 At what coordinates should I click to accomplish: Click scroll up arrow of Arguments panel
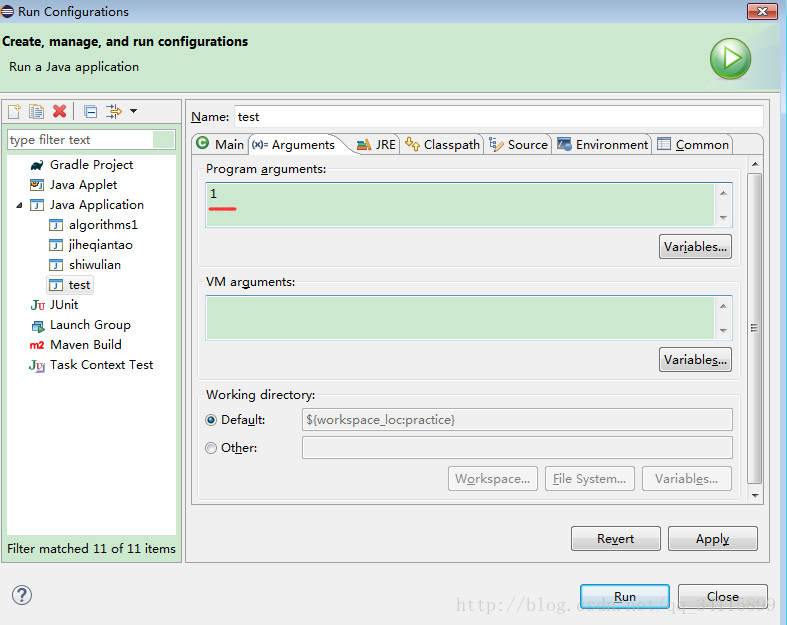755,165
